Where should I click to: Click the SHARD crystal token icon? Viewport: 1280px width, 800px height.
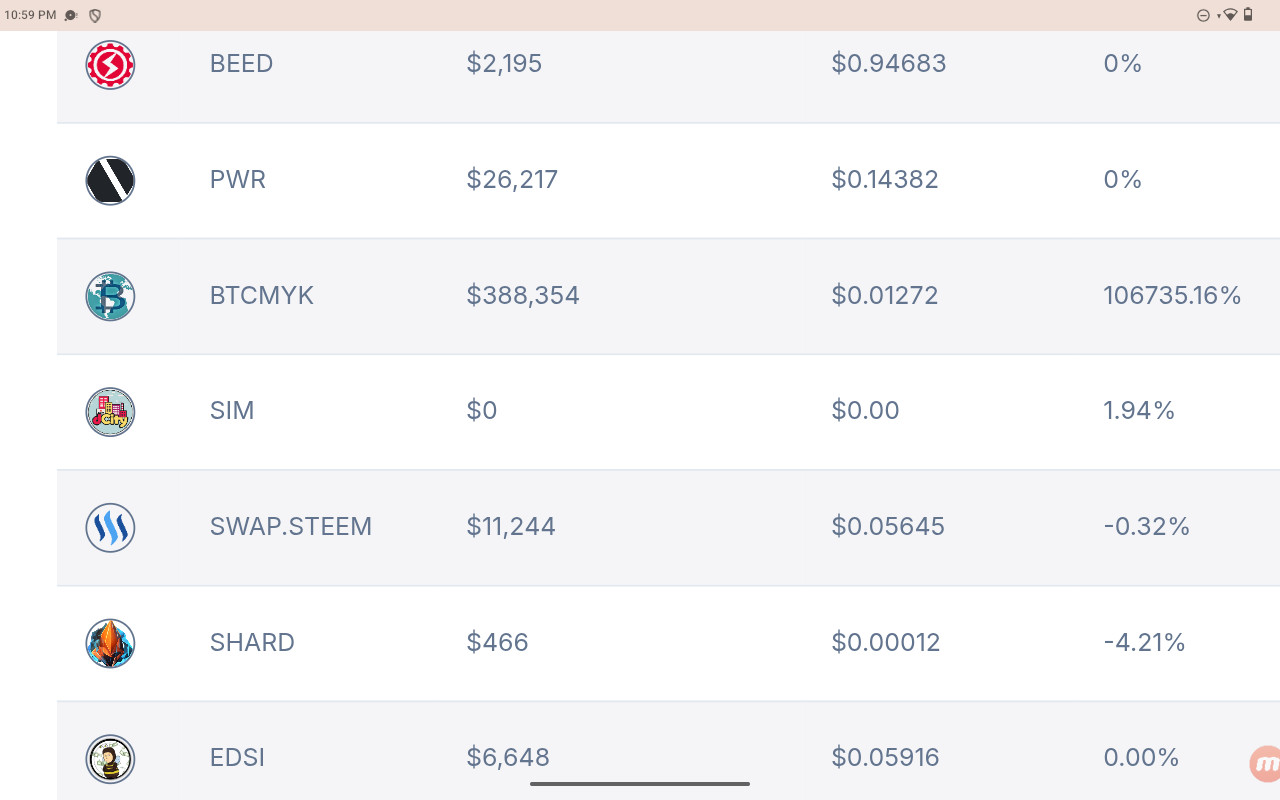tap(110, 643)
